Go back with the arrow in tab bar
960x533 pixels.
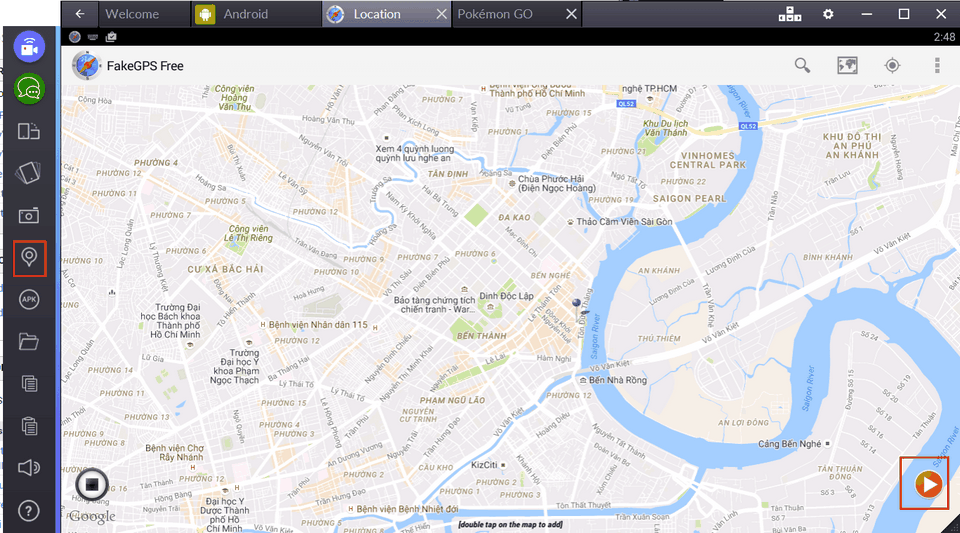[80, 13]
